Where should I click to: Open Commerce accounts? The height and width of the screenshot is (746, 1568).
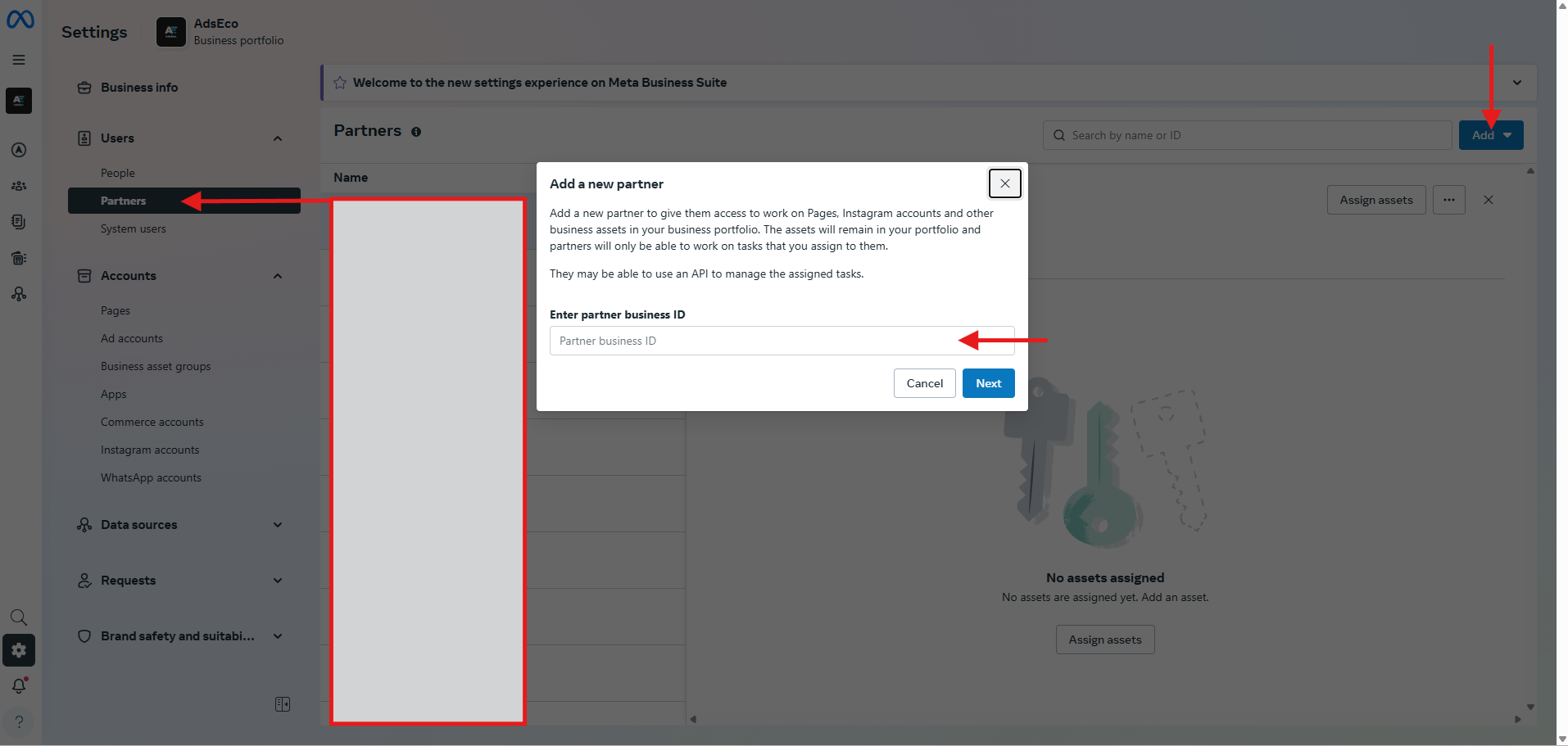click(152, 422)
